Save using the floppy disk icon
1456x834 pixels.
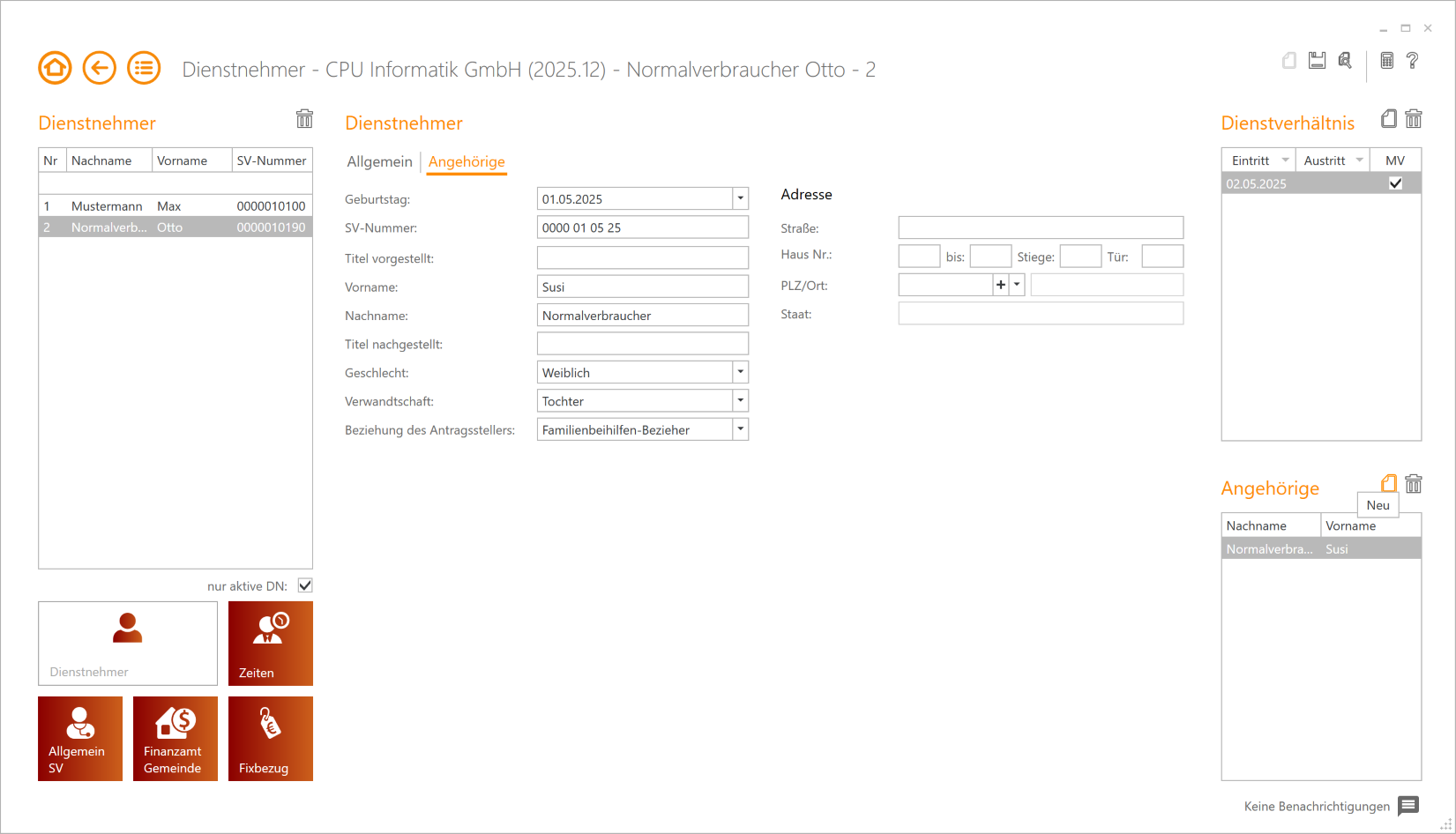coord(1317,61)
